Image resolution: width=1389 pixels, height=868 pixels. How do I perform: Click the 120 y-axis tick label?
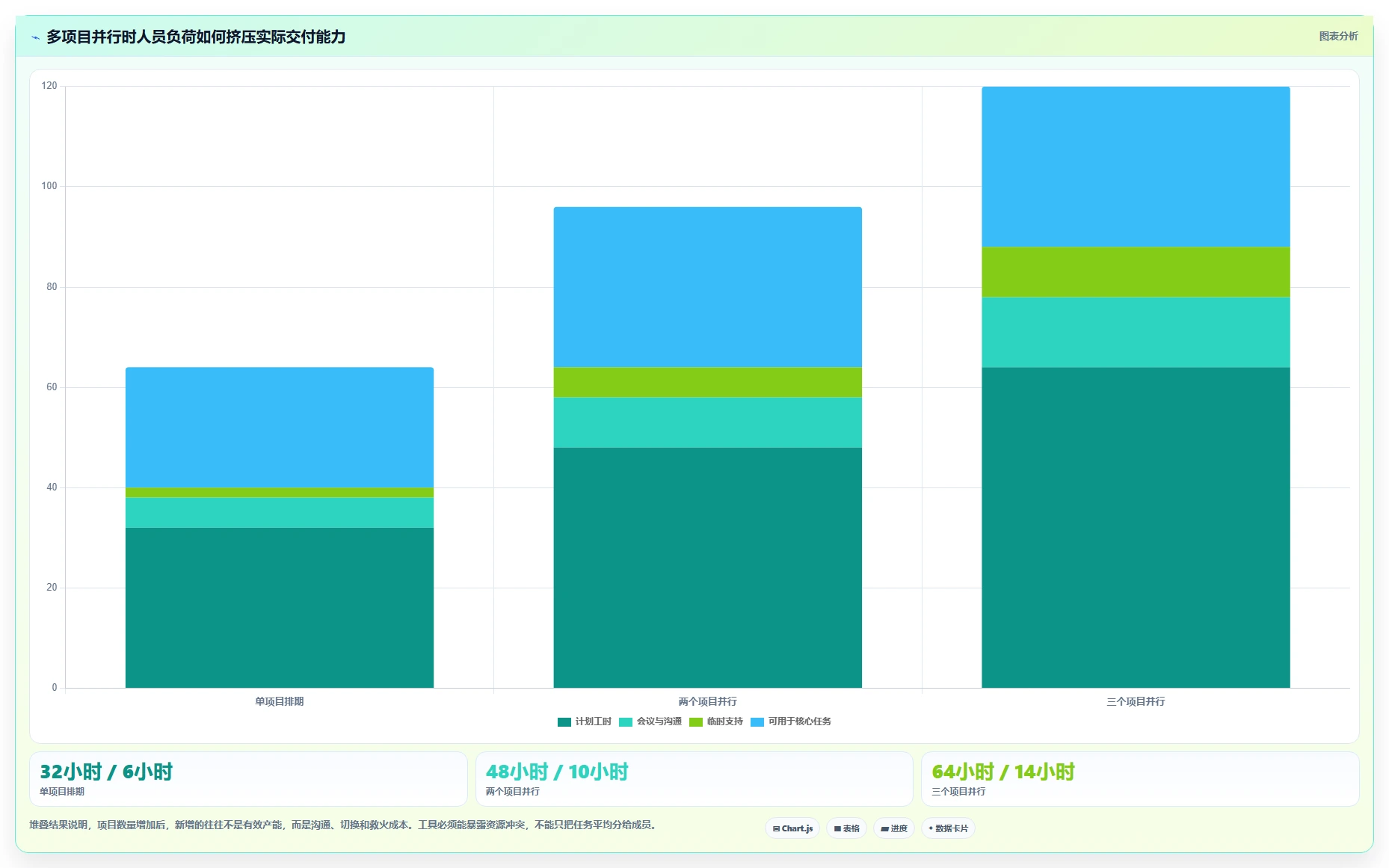click(49, 86)
